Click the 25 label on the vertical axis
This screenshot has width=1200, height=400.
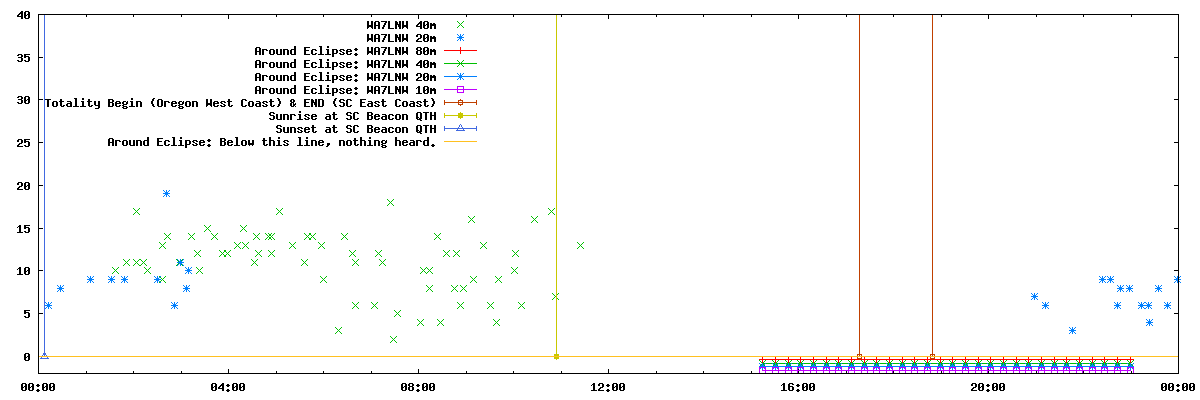pyautogui.click(x=24, y=143)
